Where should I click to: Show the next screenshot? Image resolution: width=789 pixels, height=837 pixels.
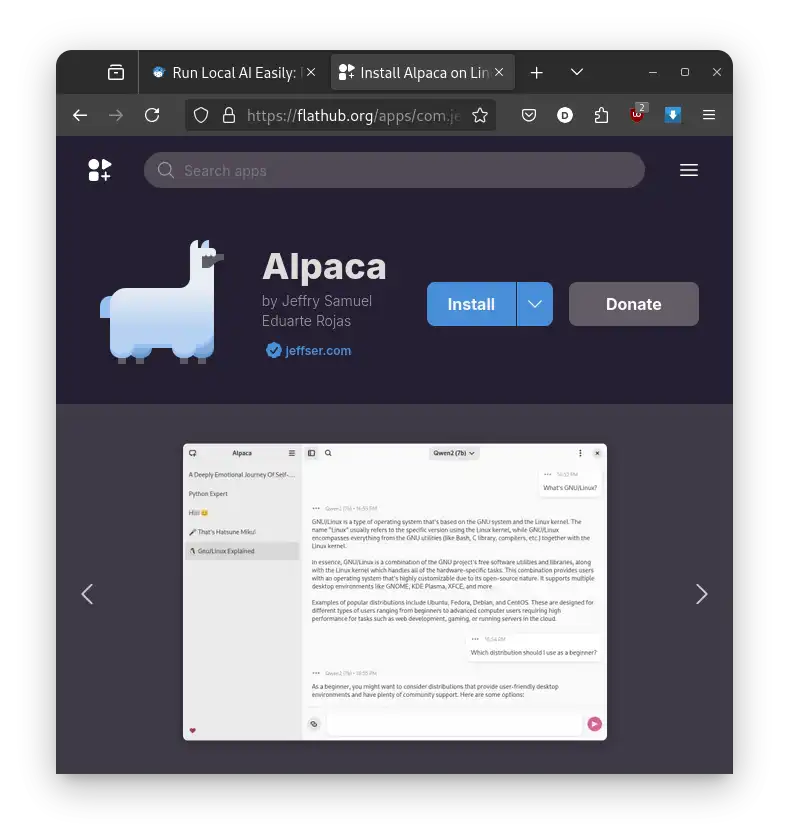[x=701, y=594]
